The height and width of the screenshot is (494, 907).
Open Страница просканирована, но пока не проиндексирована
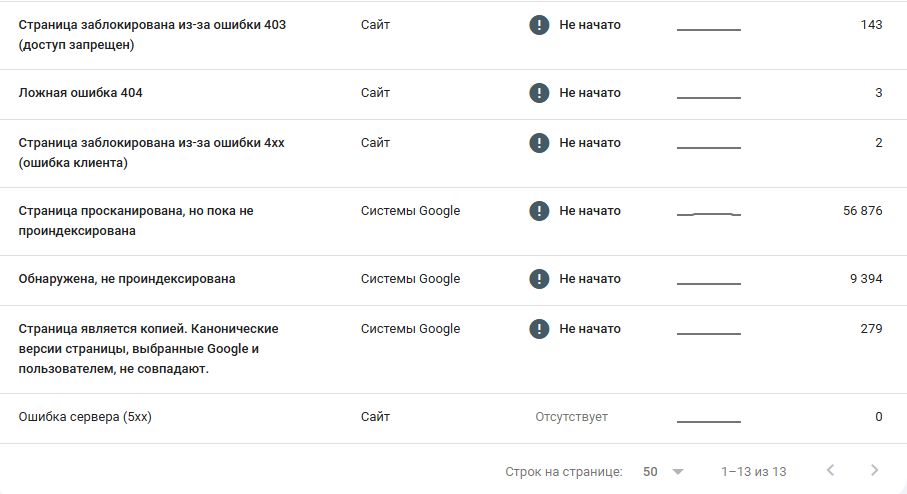[x=454, y=222]
